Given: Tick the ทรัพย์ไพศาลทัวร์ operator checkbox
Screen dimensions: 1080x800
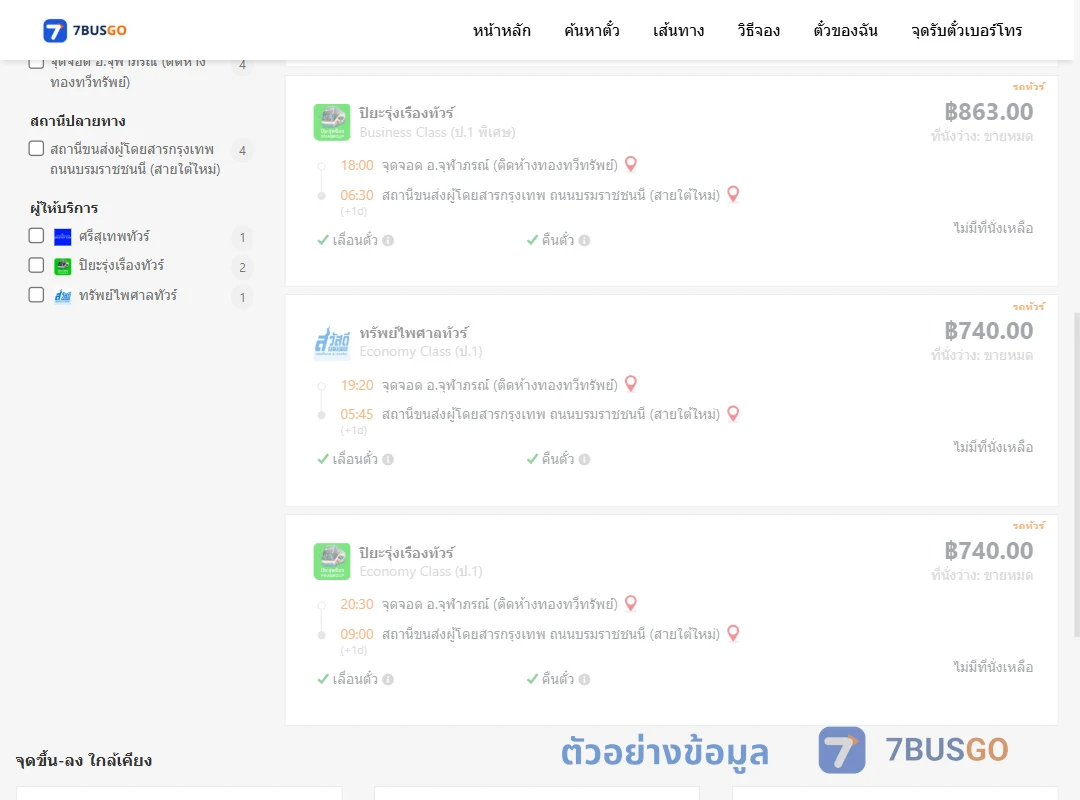Looking at the screenshot, I should click(x=37, y=295).
